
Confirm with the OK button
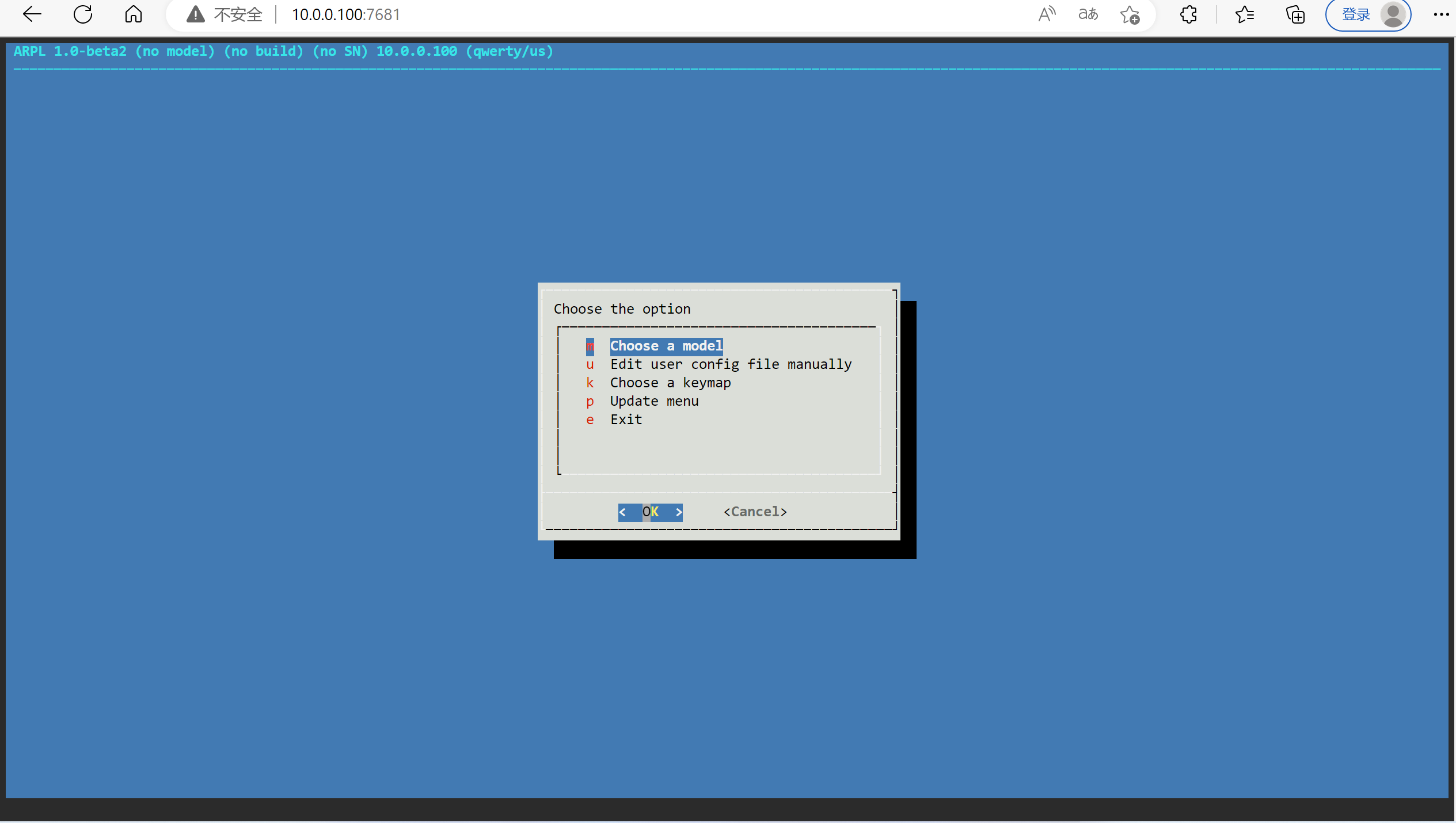pyautogui.click(x=651, y=512)
